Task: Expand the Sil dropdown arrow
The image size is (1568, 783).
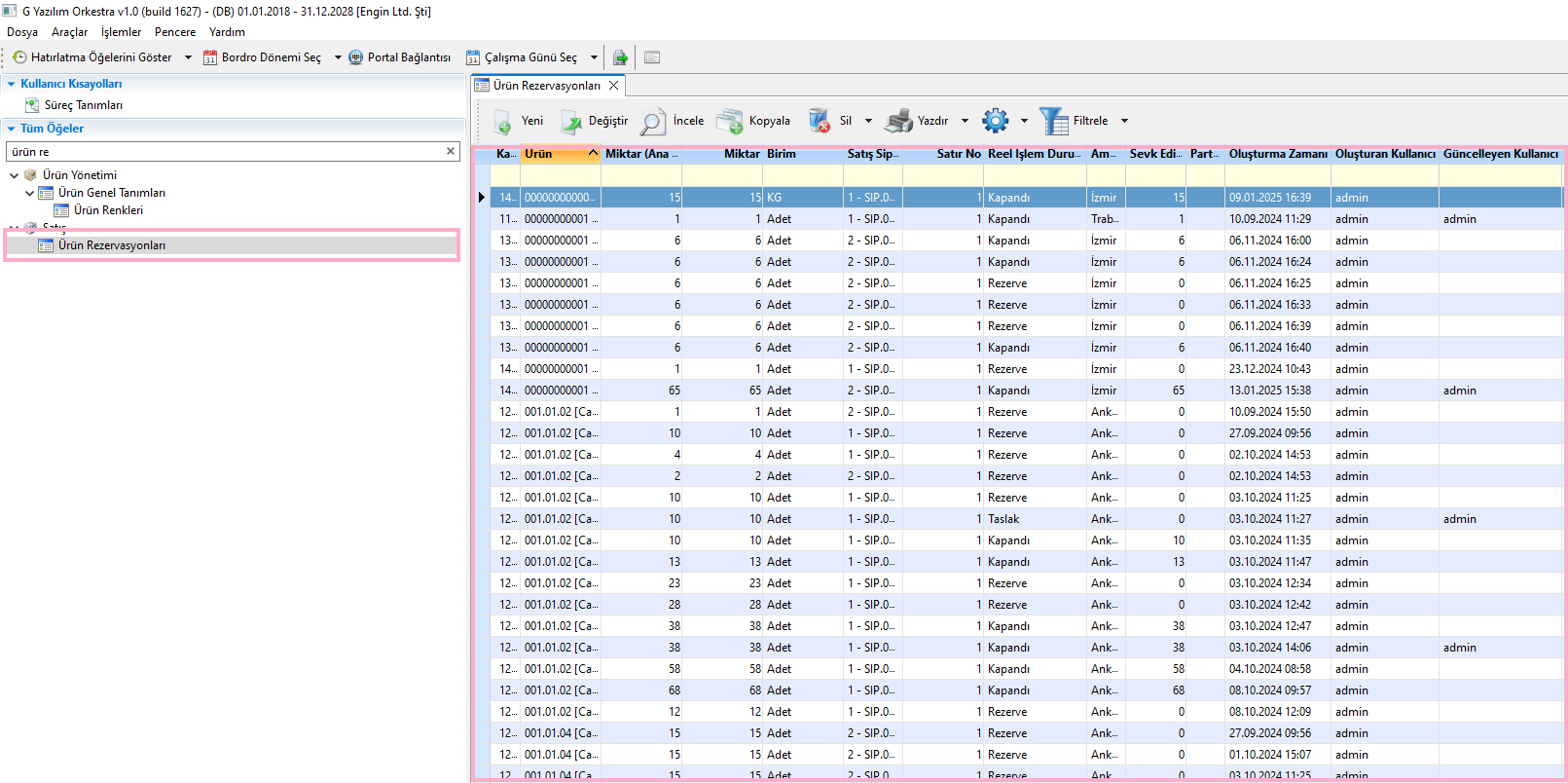Action: (868, 122)
